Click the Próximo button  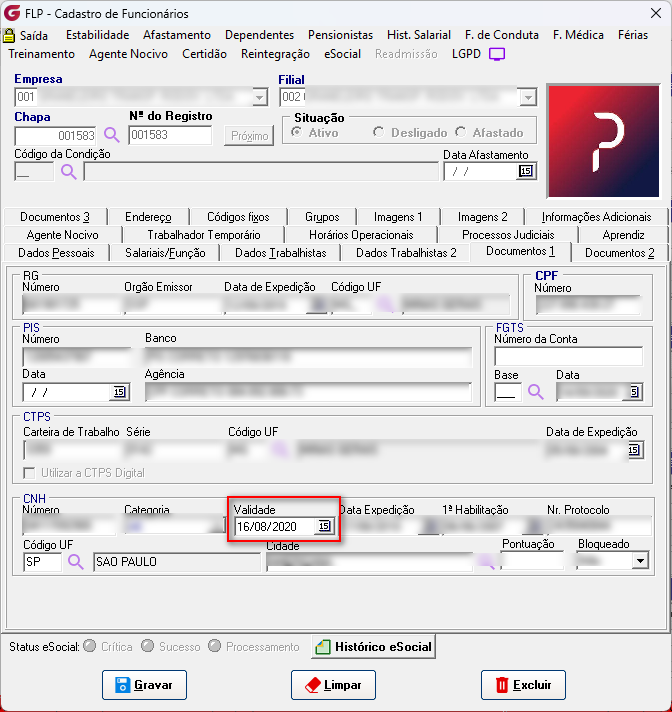pyautogui.click(x=249, y=136)
